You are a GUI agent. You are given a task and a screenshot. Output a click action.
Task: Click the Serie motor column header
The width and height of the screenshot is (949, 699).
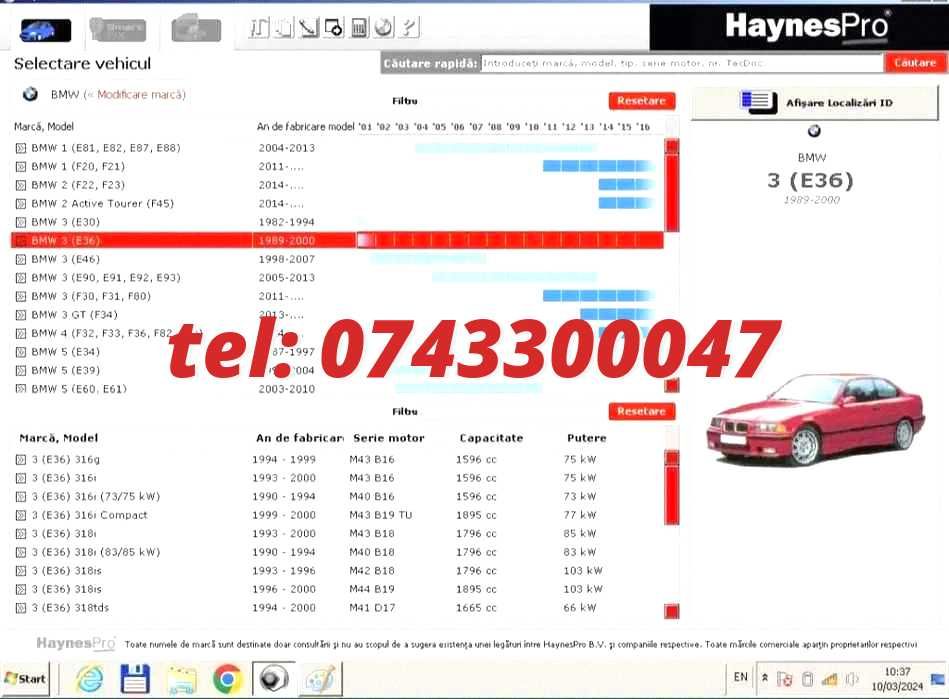coord(389,438)
